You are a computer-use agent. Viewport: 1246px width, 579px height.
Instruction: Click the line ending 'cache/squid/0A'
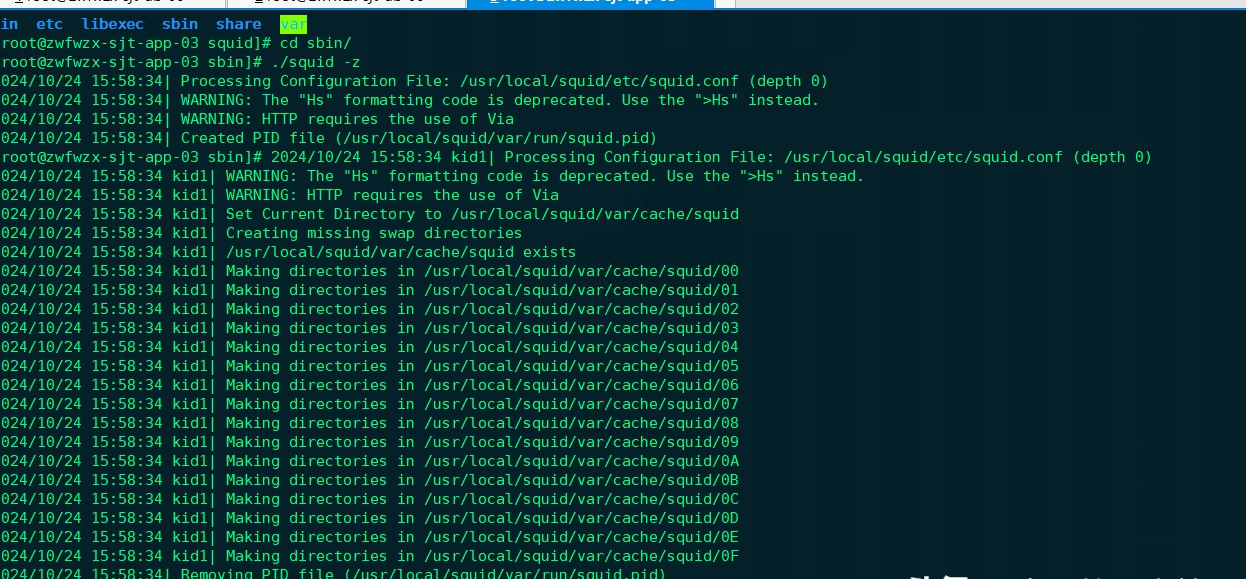pos(370,461)
